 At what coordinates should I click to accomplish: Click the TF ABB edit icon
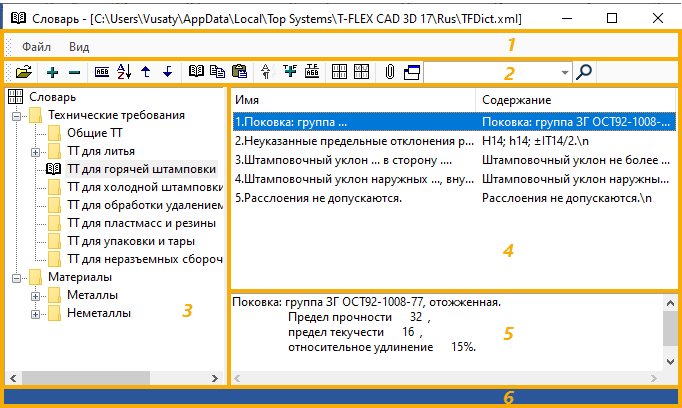coord(312,71)
